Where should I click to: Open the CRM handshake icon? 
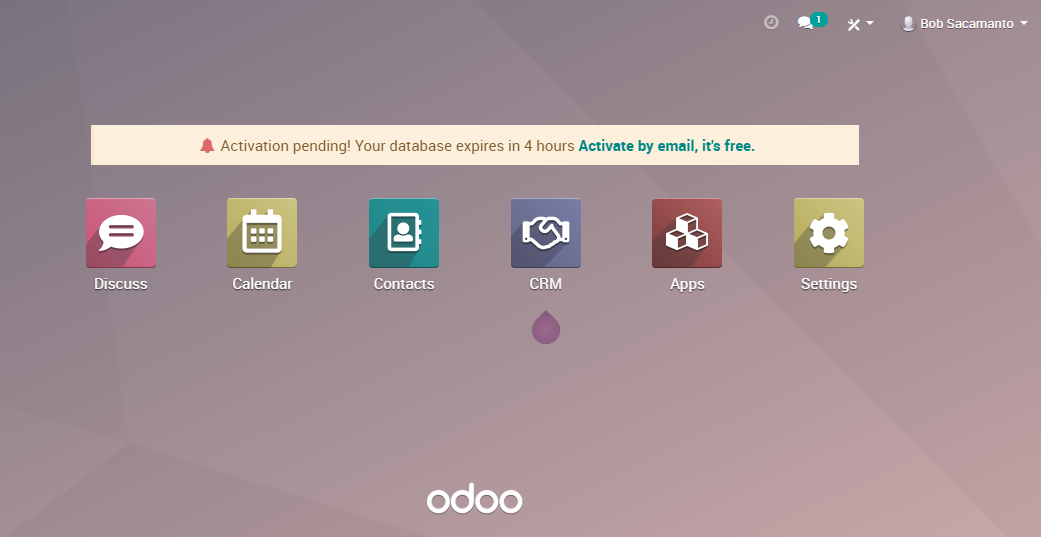coord(546,233)
